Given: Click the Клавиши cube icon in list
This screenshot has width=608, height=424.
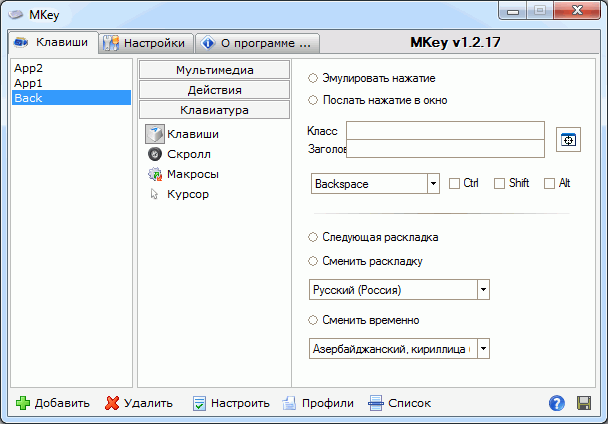Looking at the screenshot, I should click(x=155, y=134).
